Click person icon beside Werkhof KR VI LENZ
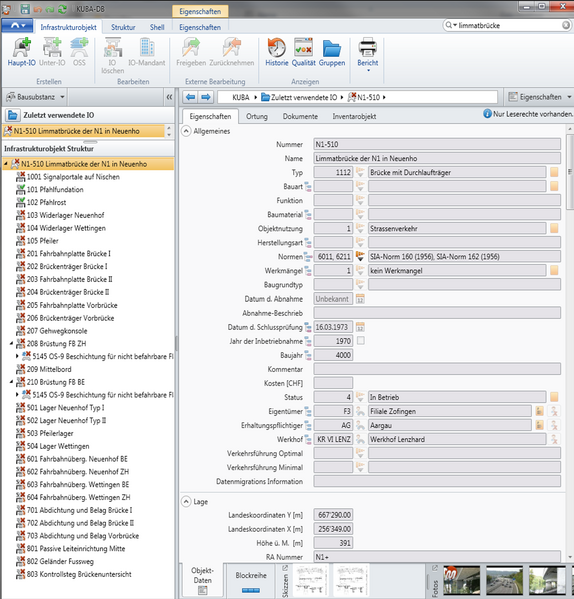The height and width of the screenshot is (599, 574). point(360,439)
